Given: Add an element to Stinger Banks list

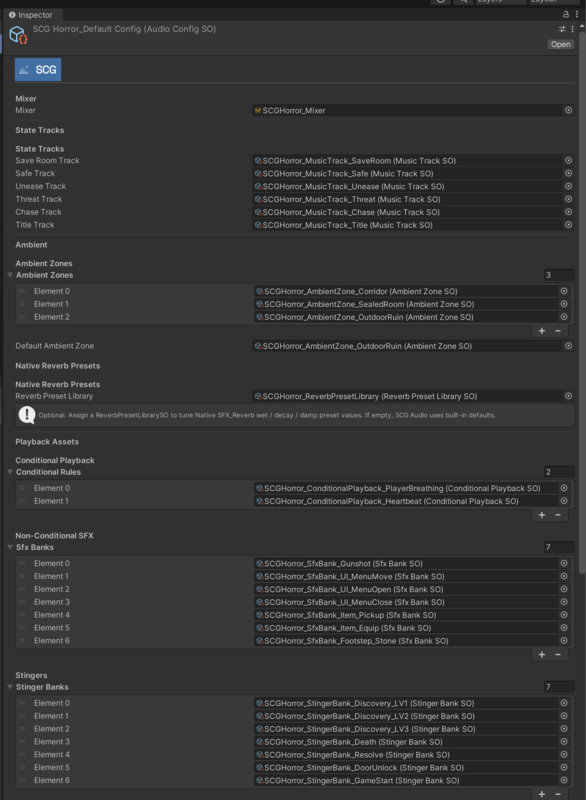Looking at the screenshot, I should (542, 794).
